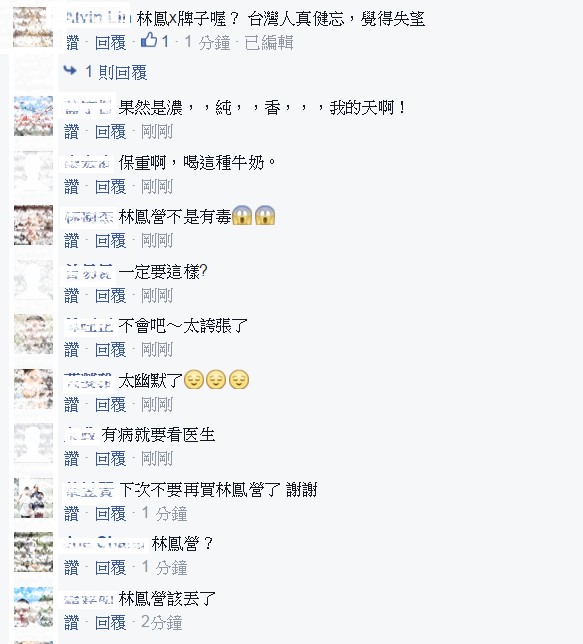Open profile picture beside 太幽默了 comment
Image resolution: width=583 pixels, height=644 pixels.
coord(33,389)
